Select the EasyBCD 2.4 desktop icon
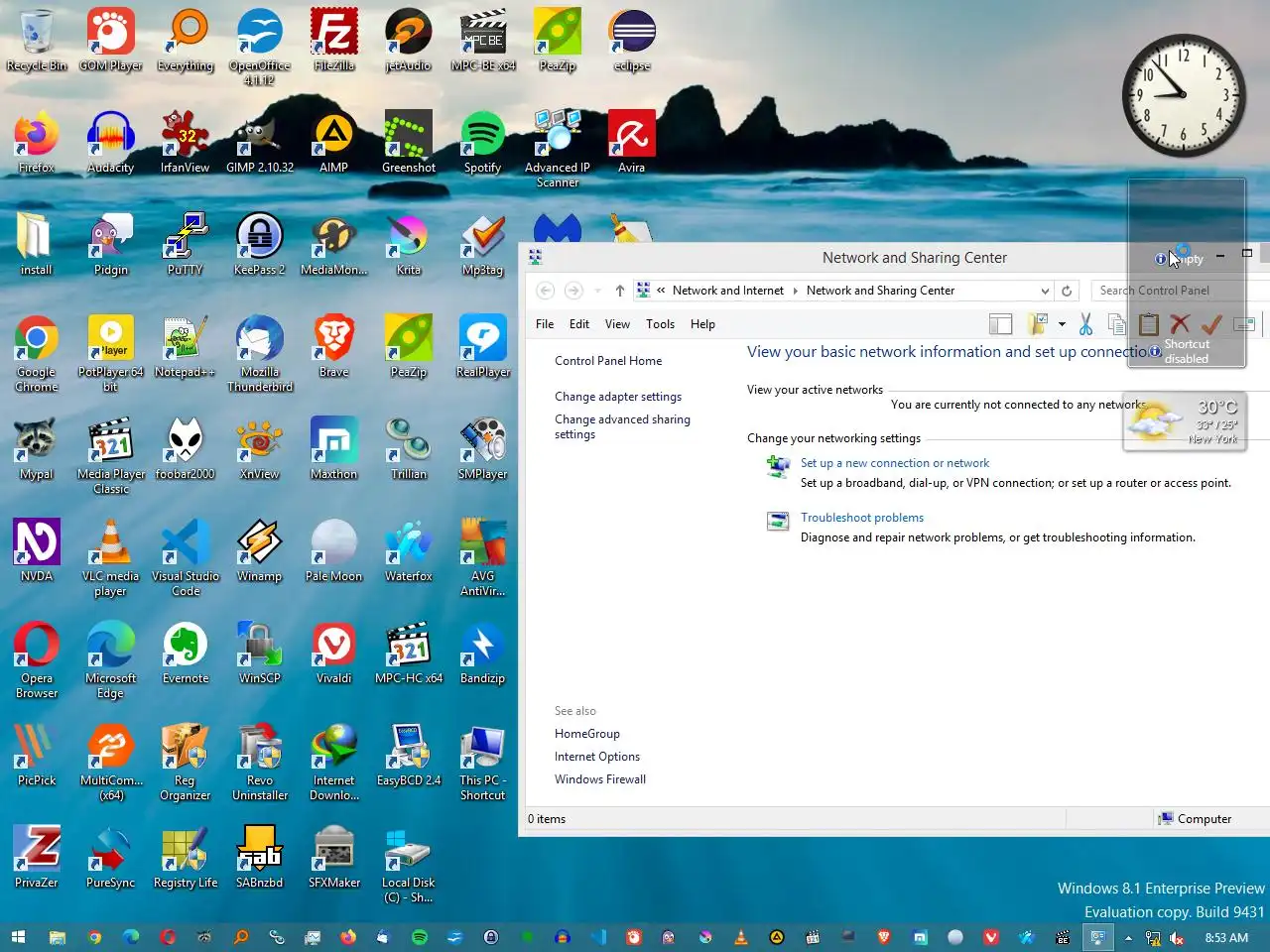1270x952 pixels. 409,755
